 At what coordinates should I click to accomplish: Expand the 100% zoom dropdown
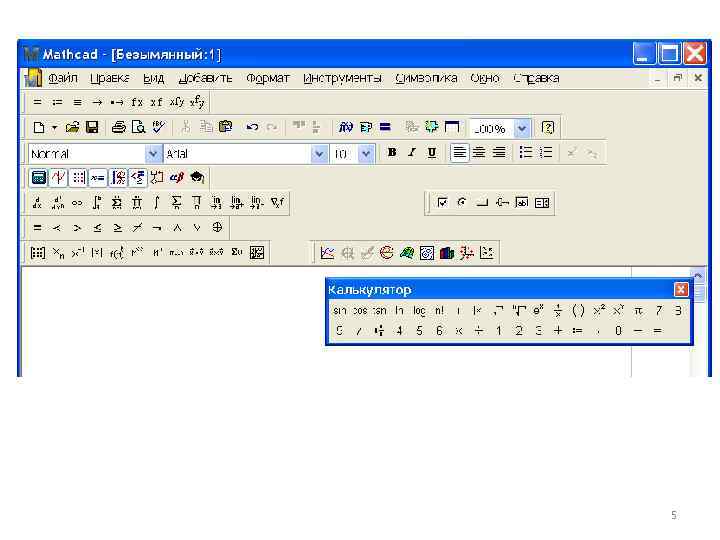click(522, 128)
